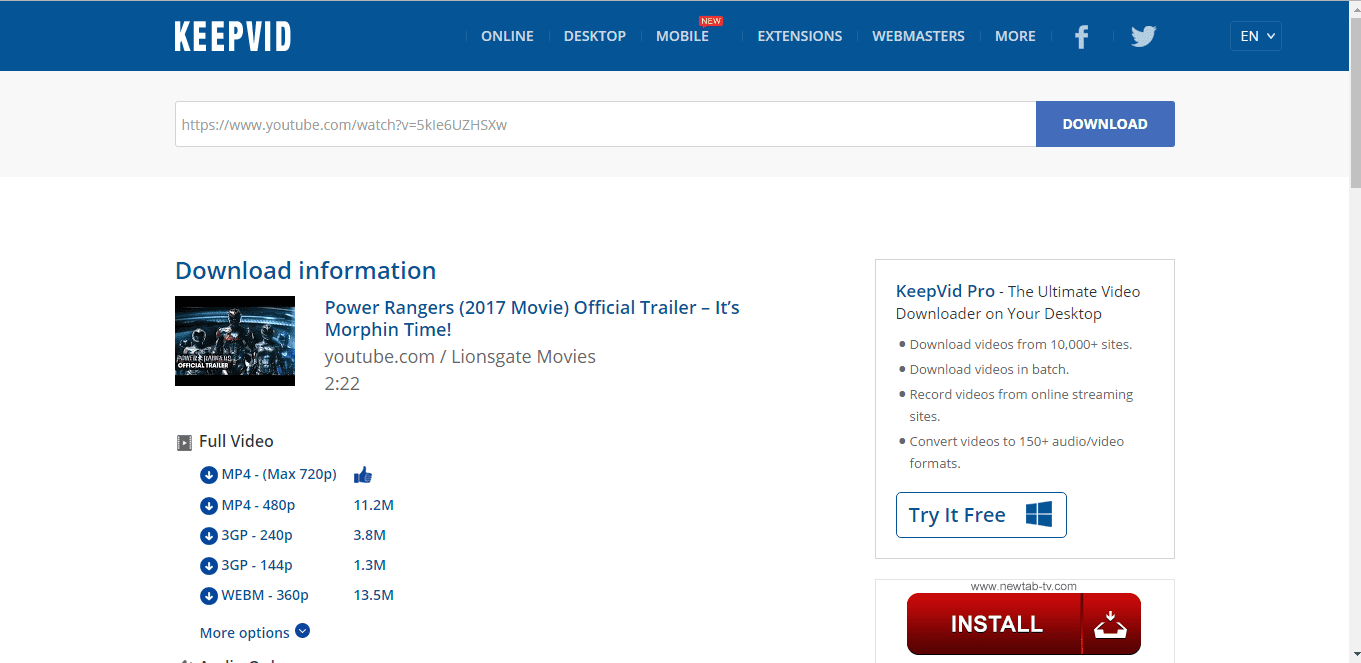Click youtube.com / Lionsgate Movies text

[460, 357]
